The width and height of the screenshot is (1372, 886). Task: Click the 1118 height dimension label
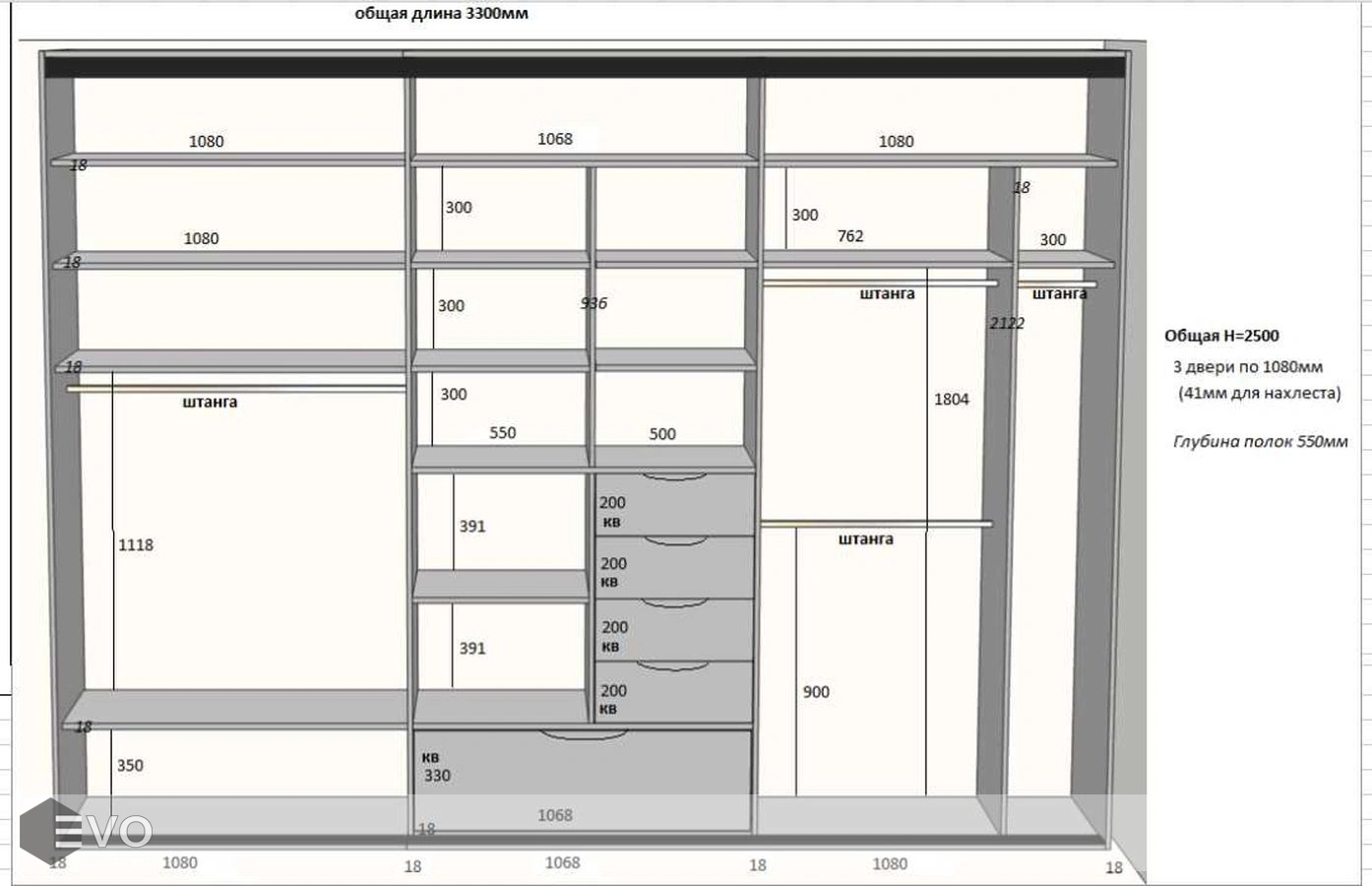pos(136,545)
